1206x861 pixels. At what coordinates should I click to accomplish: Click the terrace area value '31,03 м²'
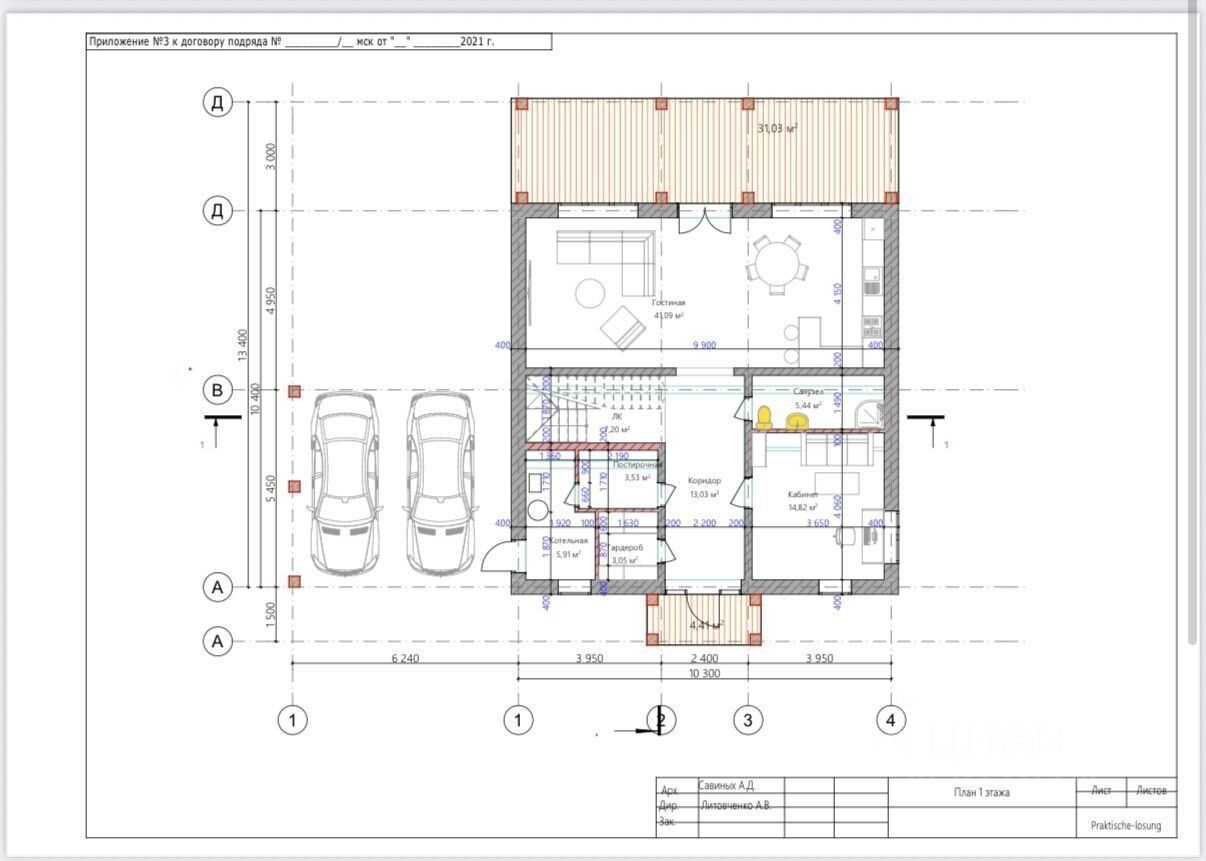tap(777, 128)
